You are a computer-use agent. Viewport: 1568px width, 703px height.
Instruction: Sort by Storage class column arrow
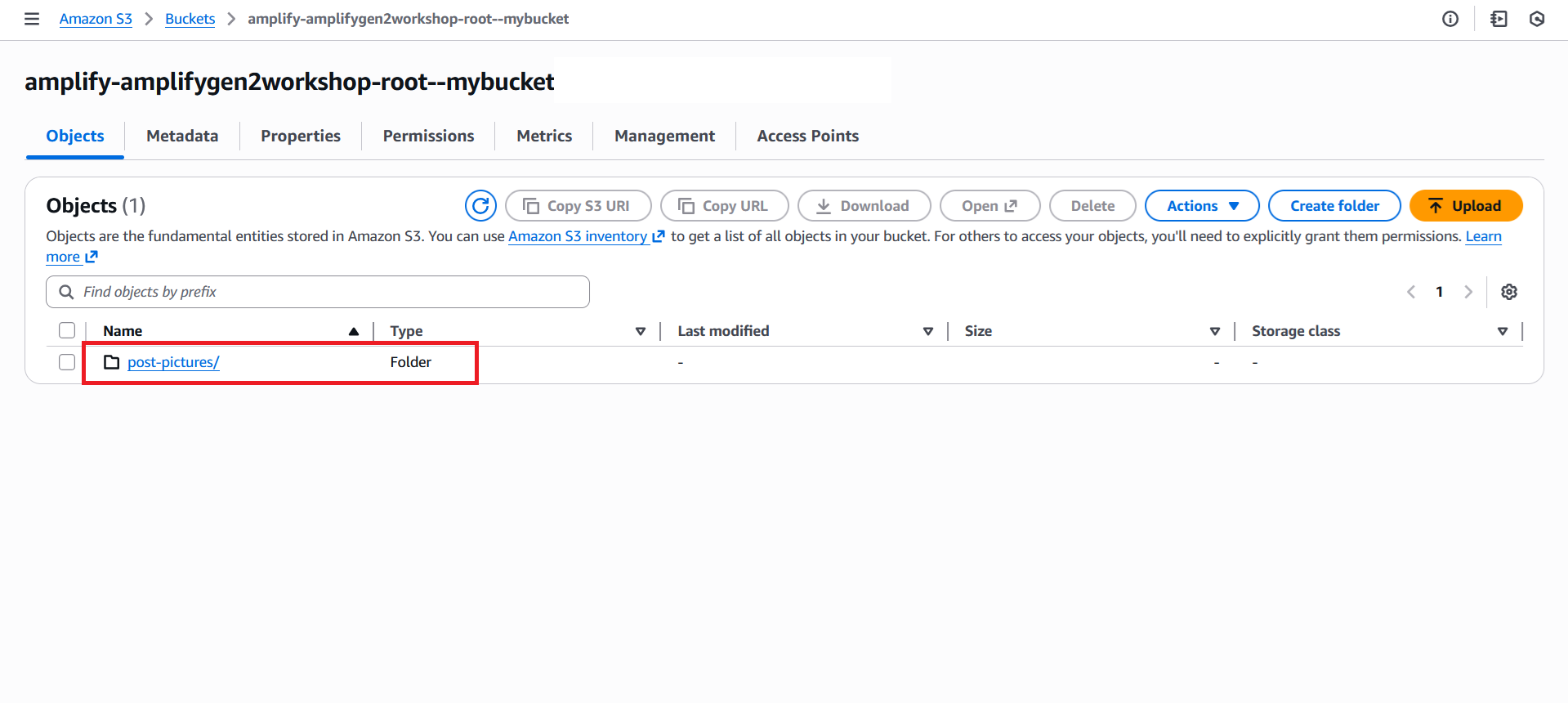1503,331
